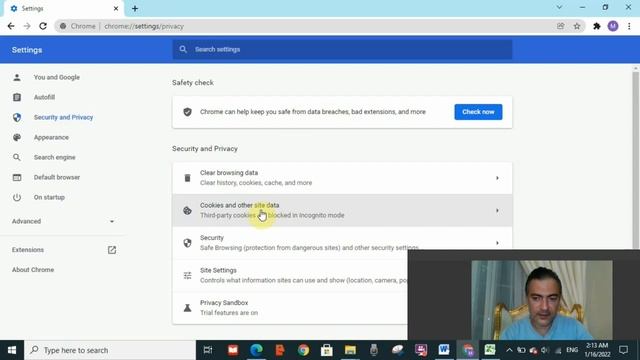This screenshot has height=360, width=640.
Task: Open Chrome's three-dot menu
Action: [629, 26]
